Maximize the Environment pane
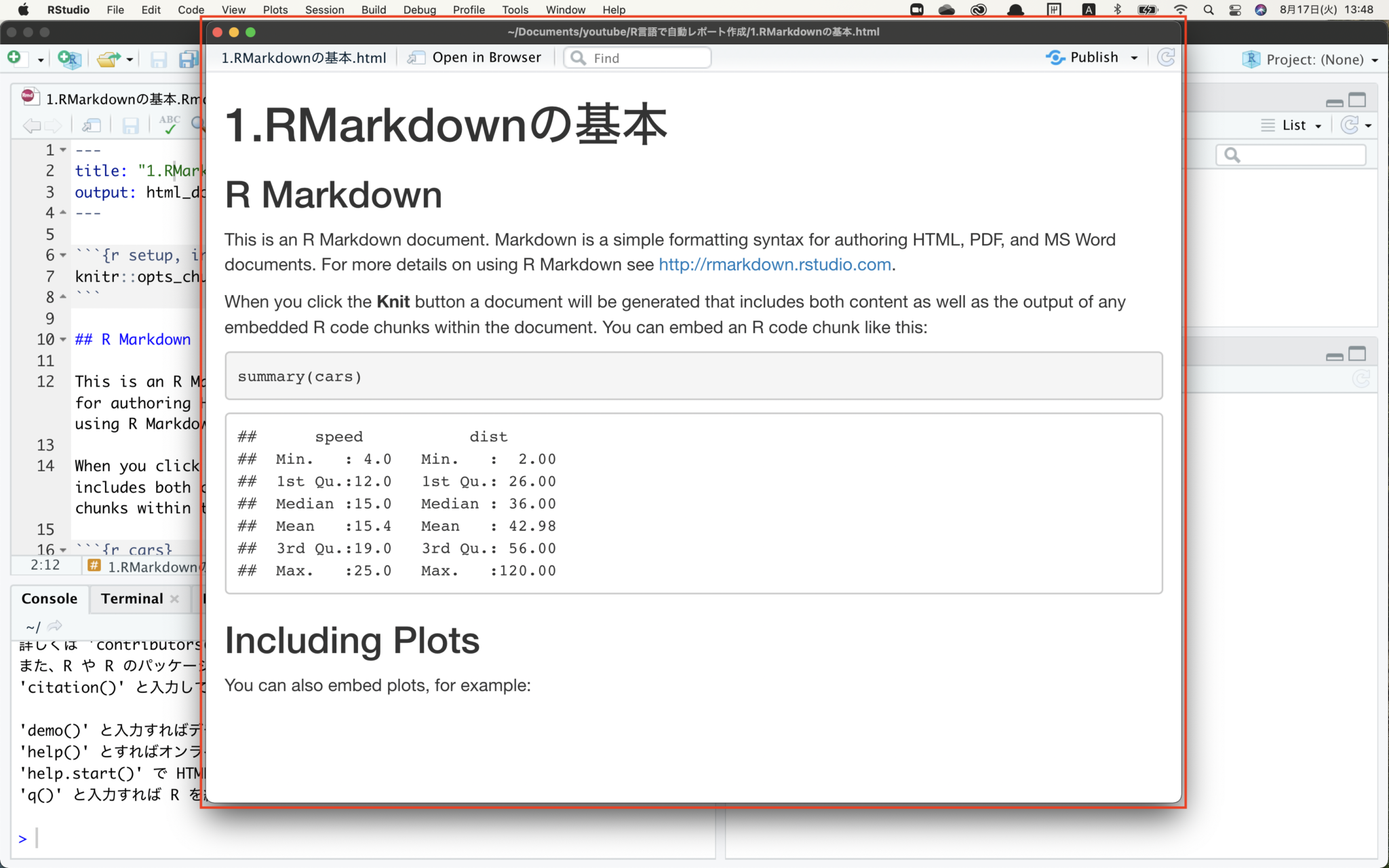1389x868 pixels. tap(1358, 99)
